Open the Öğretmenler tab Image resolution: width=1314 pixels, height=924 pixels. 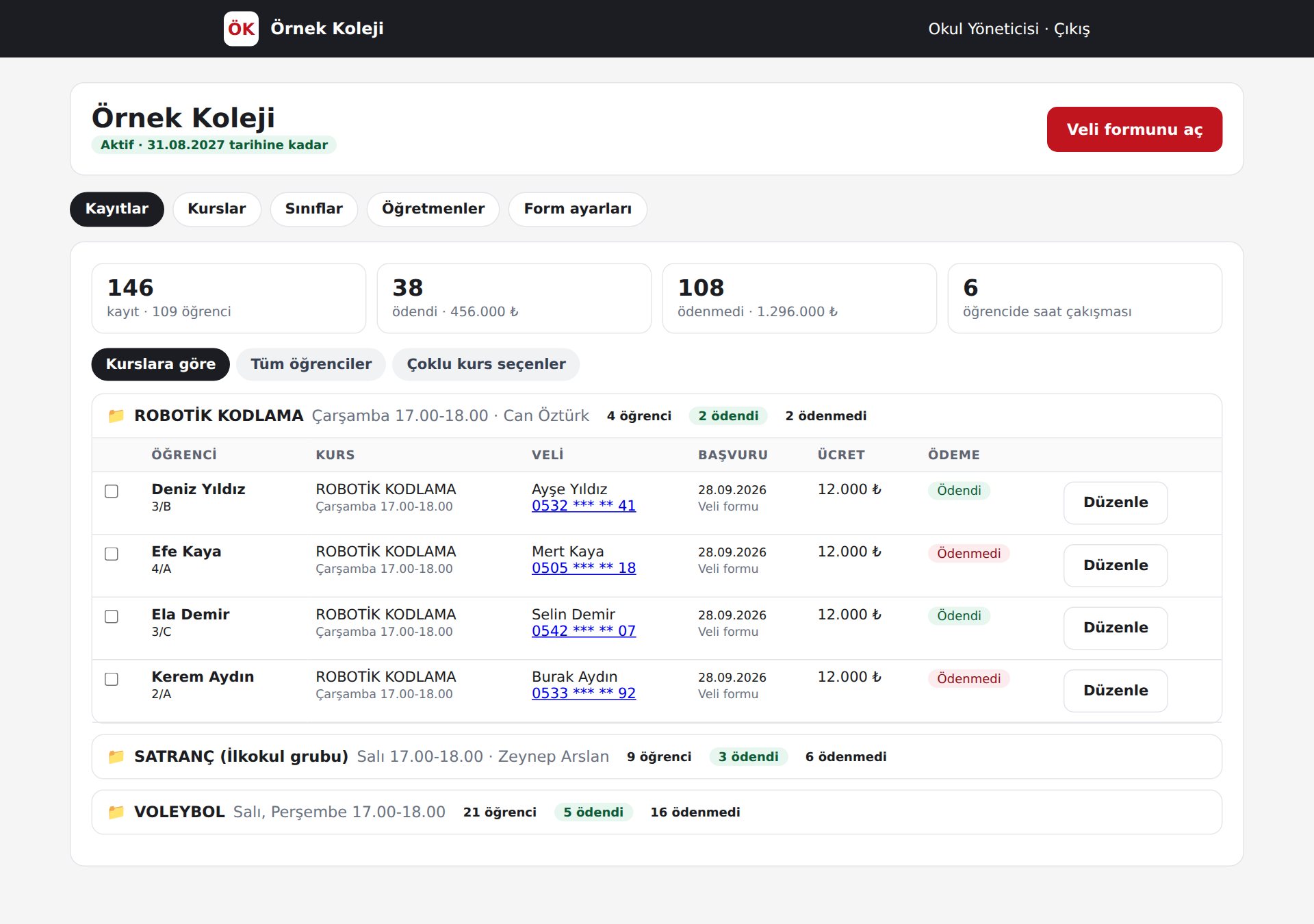[433, 209]
